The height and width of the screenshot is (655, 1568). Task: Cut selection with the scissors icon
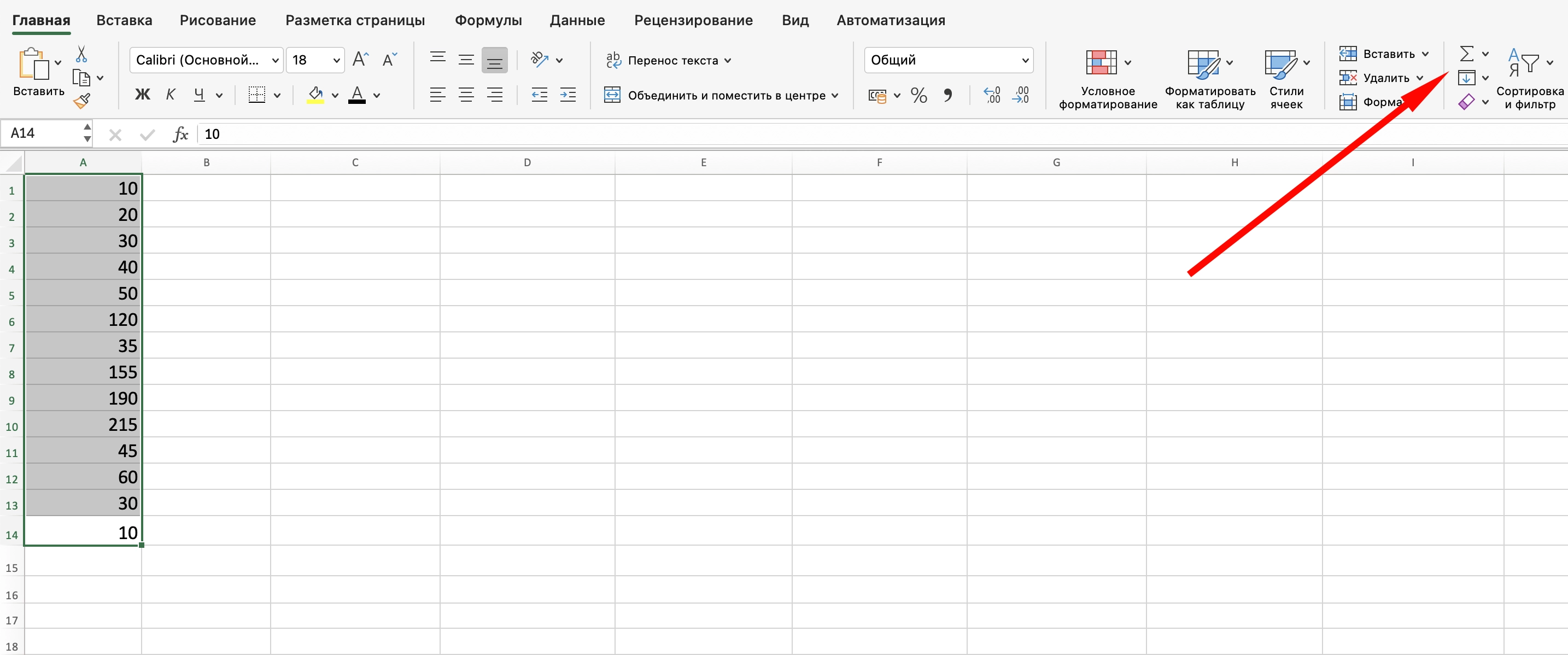(81, 55)
